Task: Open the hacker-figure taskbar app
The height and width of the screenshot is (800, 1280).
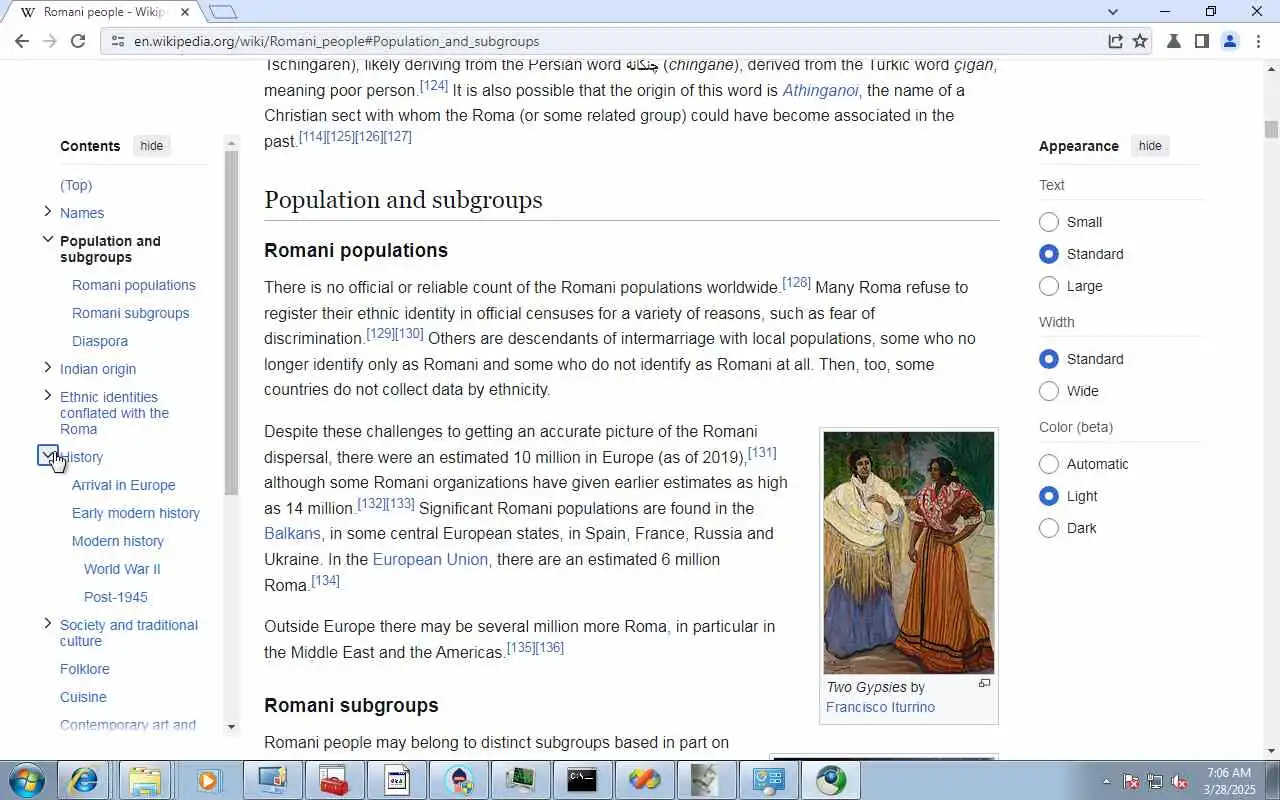Action: [459, 780]
